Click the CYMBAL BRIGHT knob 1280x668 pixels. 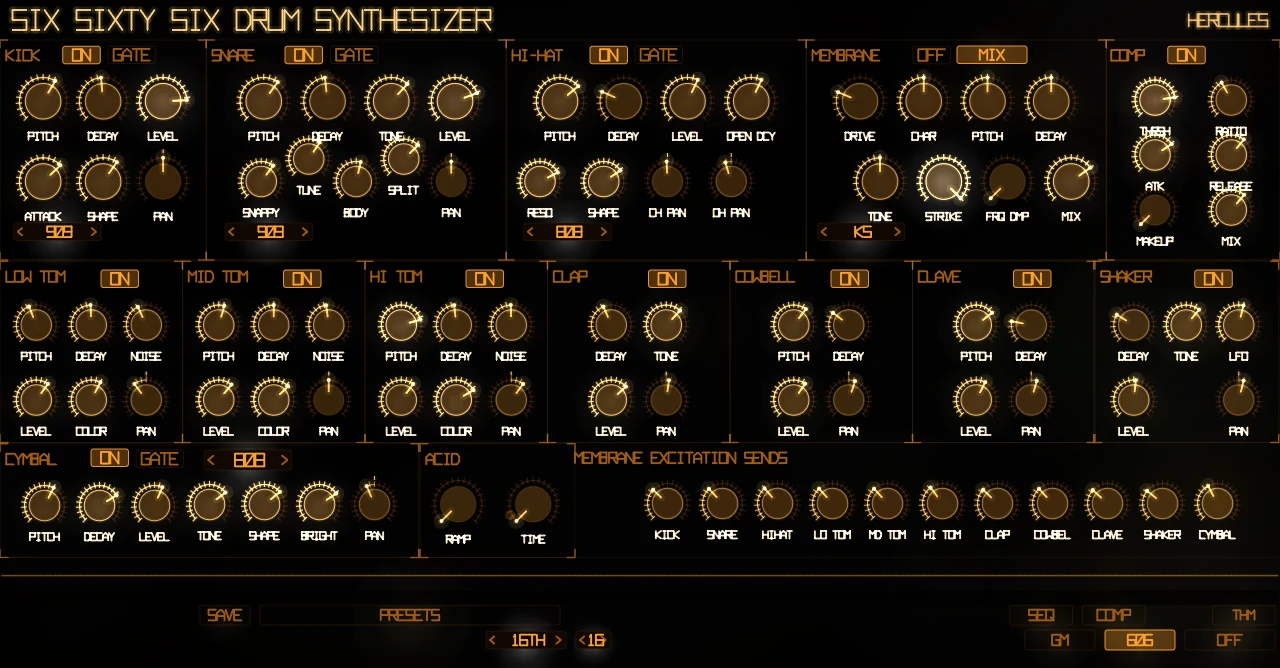point(319,504)
